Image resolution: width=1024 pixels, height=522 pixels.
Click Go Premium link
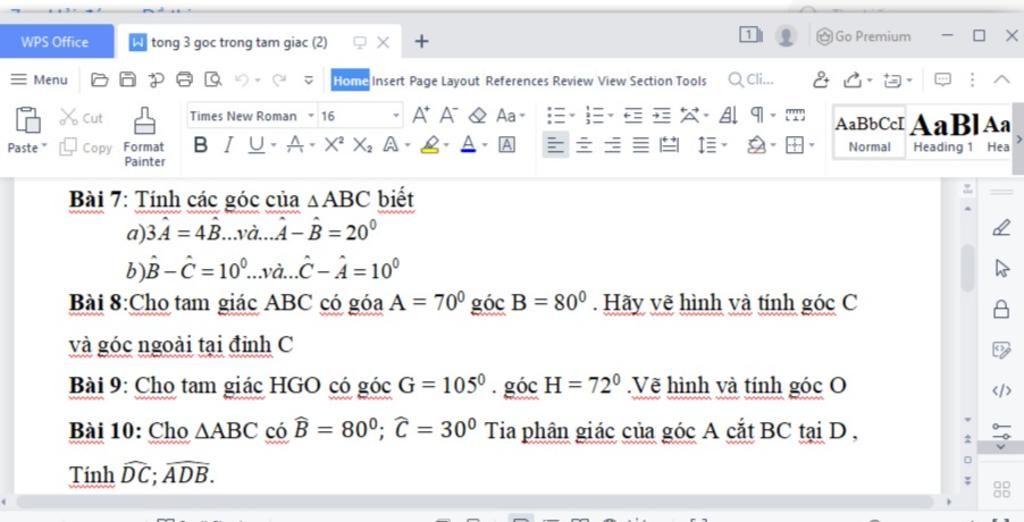tap(865, 36)
